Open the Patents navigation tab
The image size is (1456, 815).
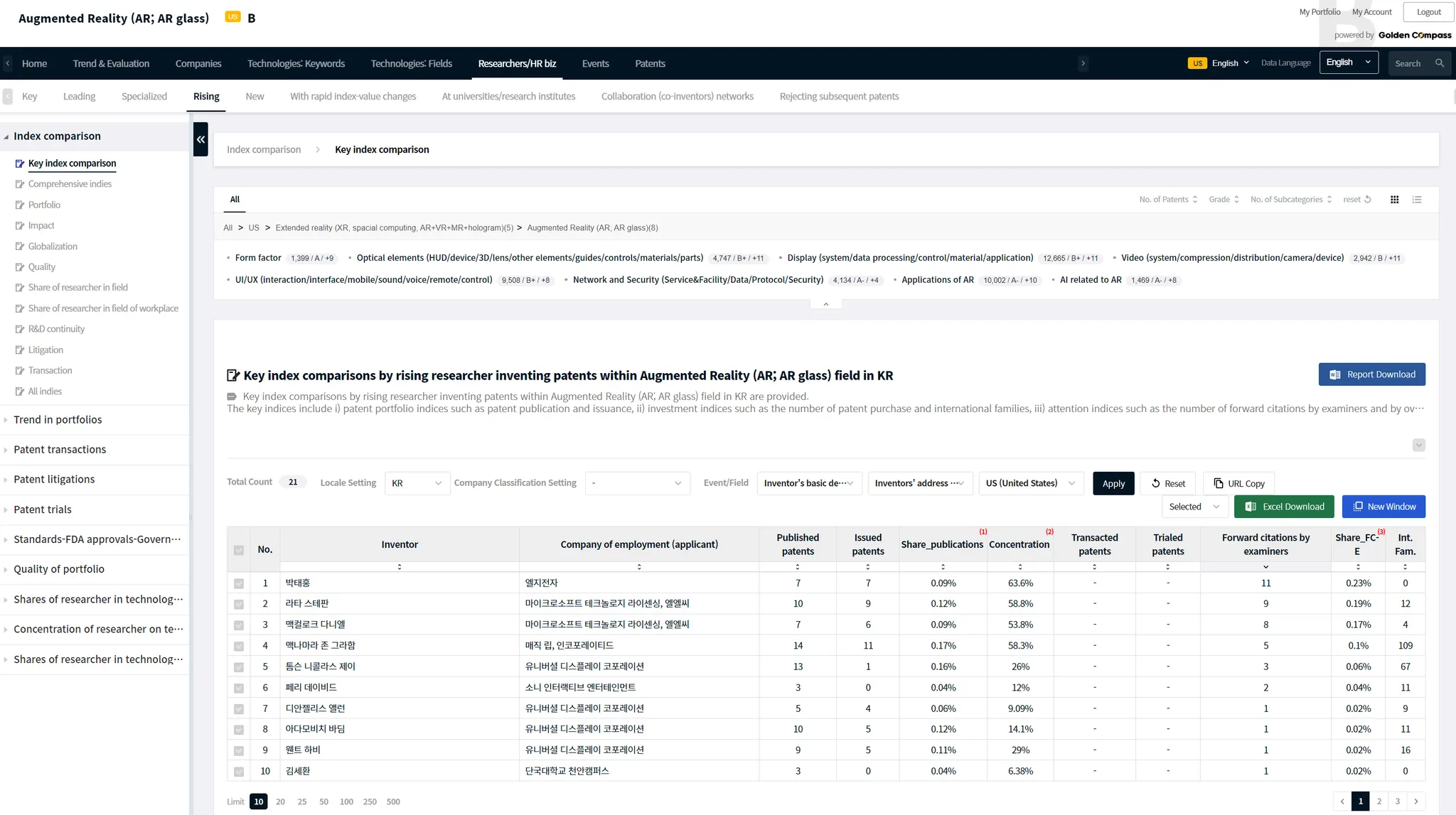(x=650, y=64)
